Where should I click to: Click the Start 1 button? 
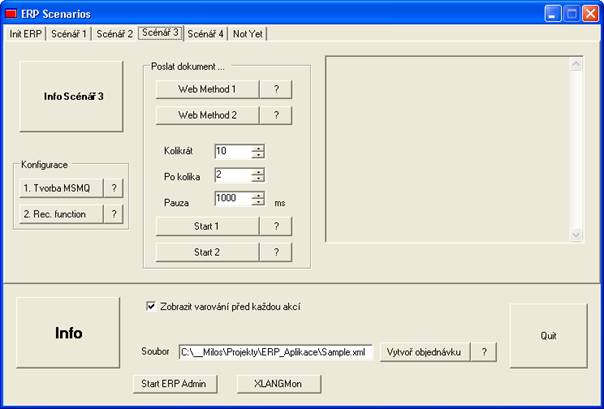(x=207, y=226)
